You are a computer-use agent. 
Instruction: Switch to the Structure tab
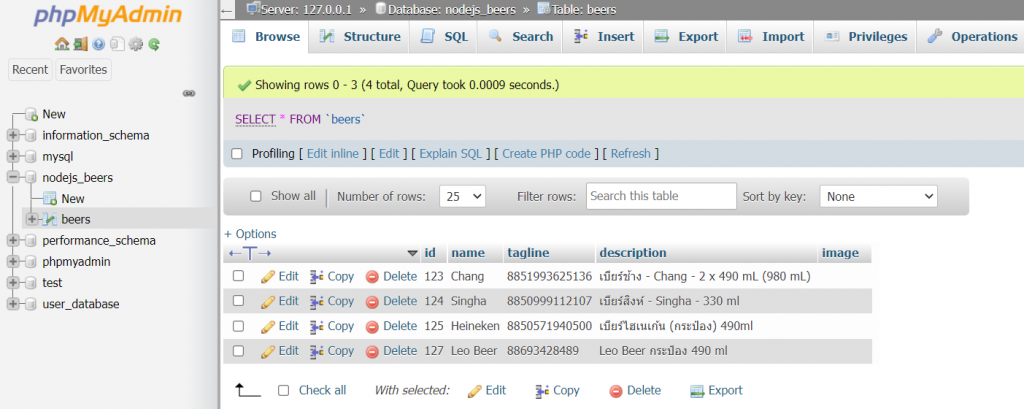(360, 37)
